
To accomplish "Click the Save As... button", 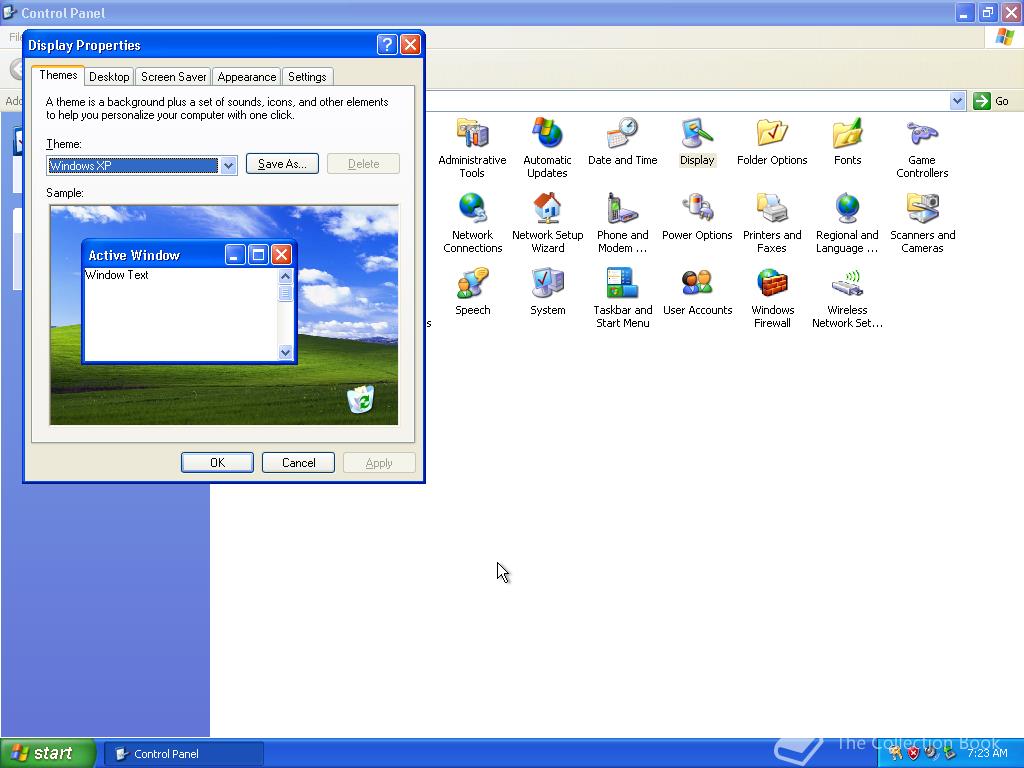I will point(282,164).
